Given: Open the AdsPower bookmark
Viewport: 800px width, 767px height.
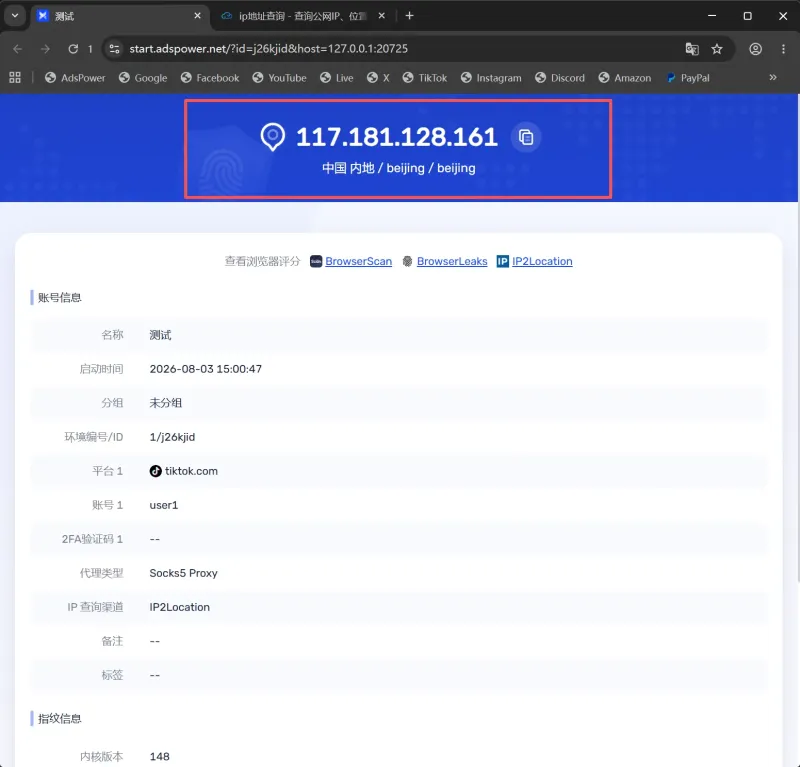Looking at the screenshot, I should (75, 78).
